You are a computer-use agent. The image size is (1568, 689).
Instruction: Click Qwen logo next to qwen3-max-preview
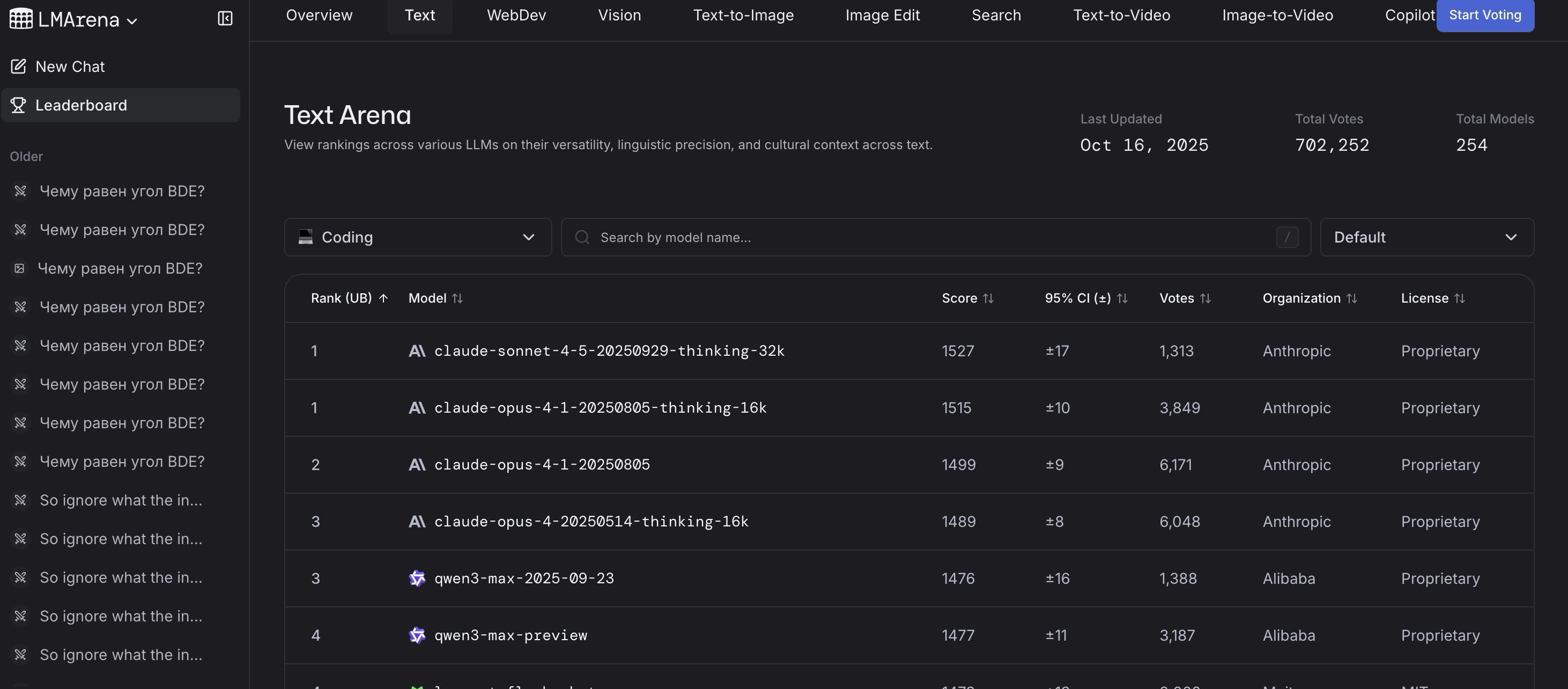[x=417, y=635]
